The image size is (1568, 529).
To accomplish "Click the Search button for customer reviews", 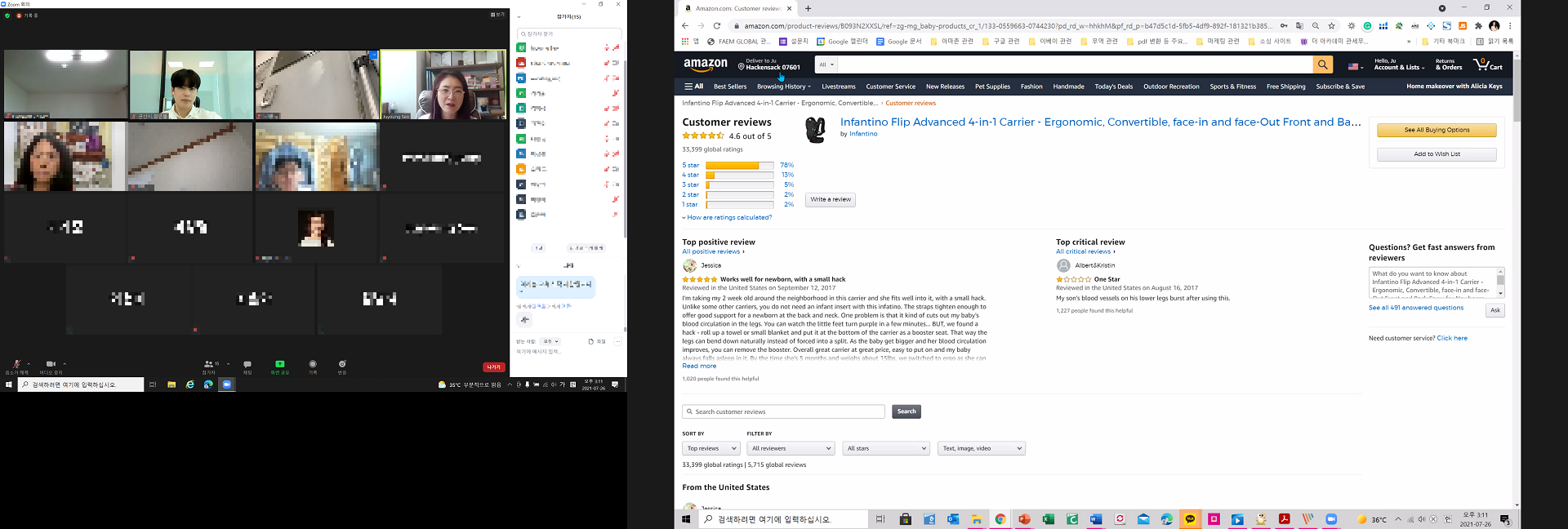I will (x=906, y=411).
